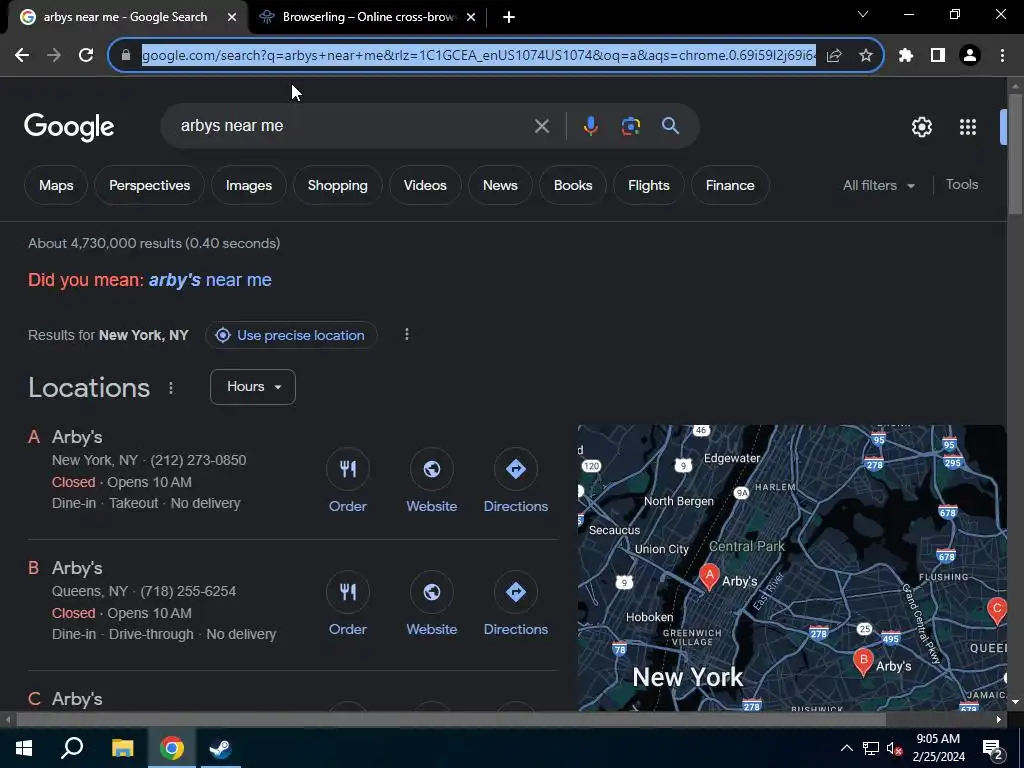Open Order for Arby's New York
This screenshot has height=768, width=1024.
[347, 481]
